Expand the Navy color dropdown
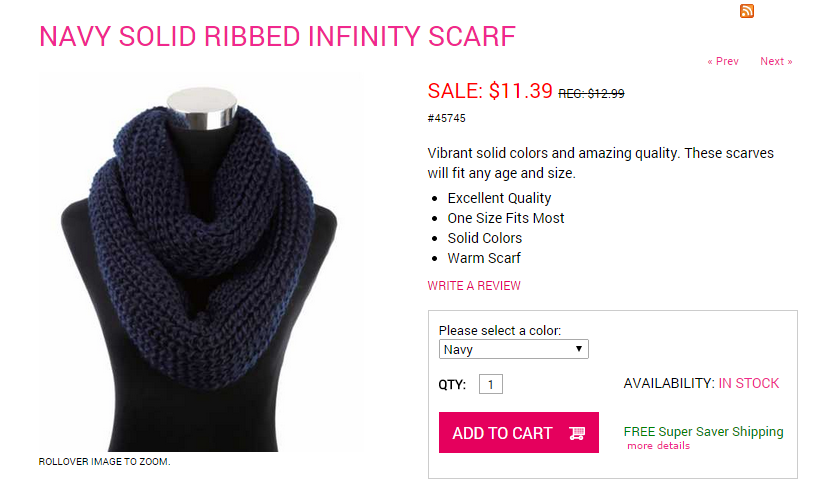The height and width of the screenshot is (486, 824). coord(514,349)
